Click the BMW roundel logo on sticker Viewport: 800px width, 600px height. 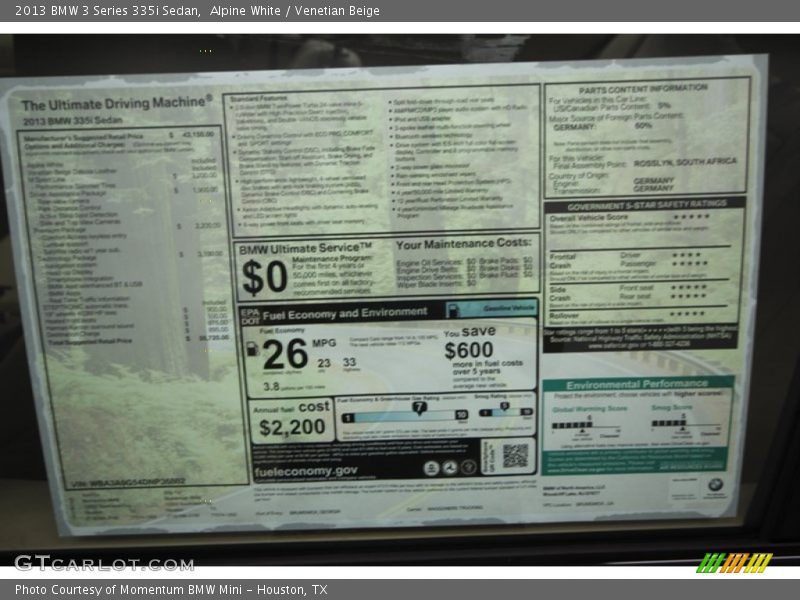tap(715, 485)
